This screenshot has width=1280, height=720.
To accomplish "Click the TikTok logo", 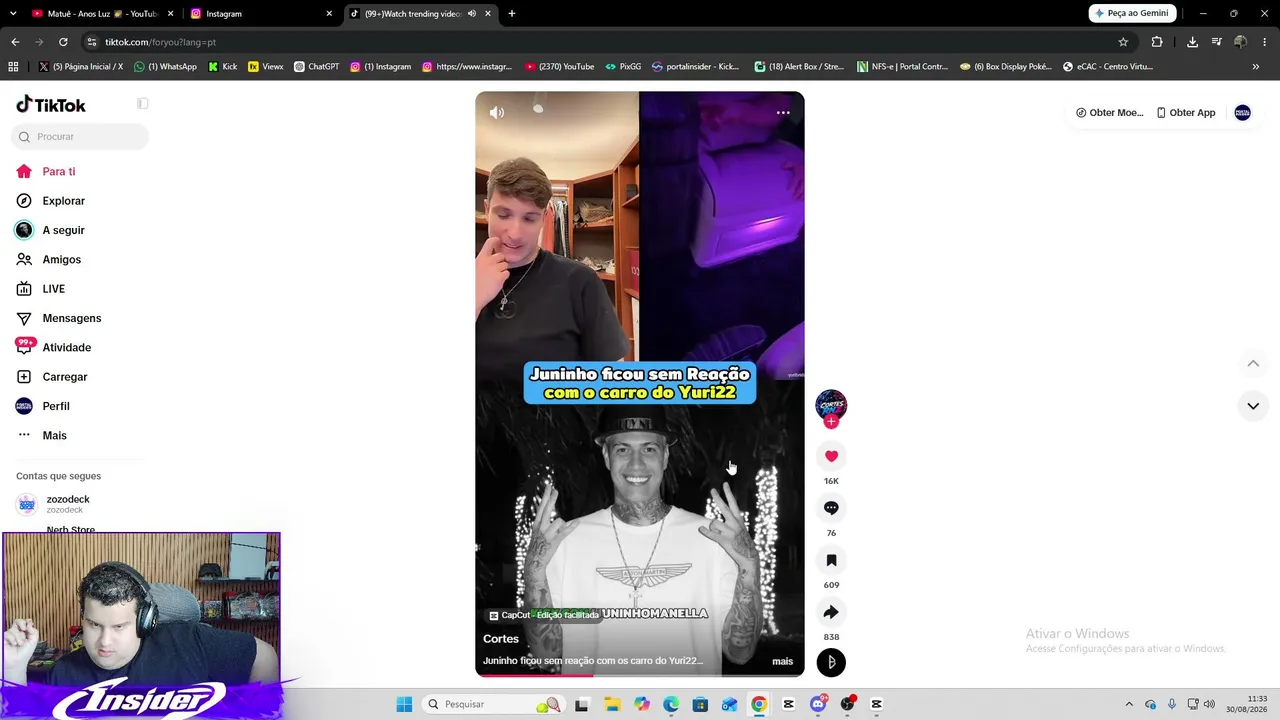I will click(51, 105).
